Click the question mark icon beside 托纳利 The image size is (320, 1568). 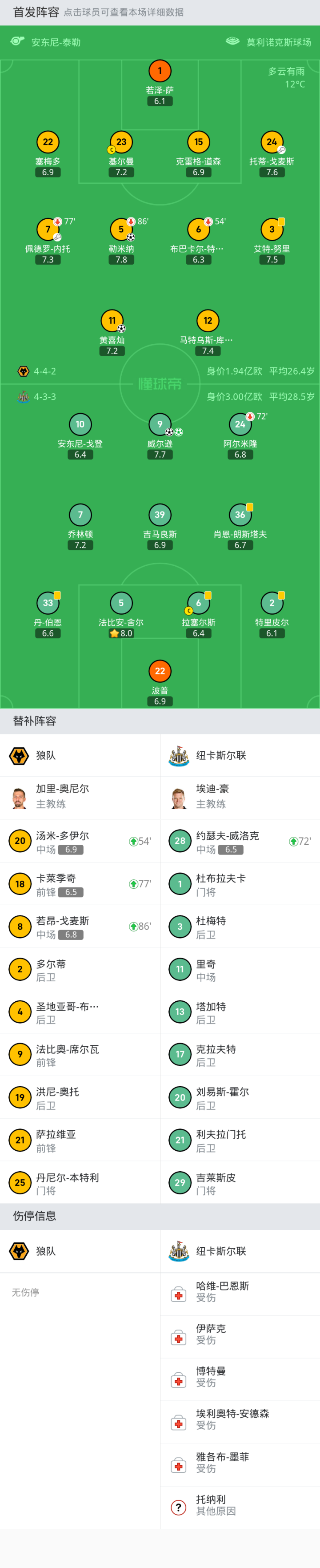tap(178, 1507)
